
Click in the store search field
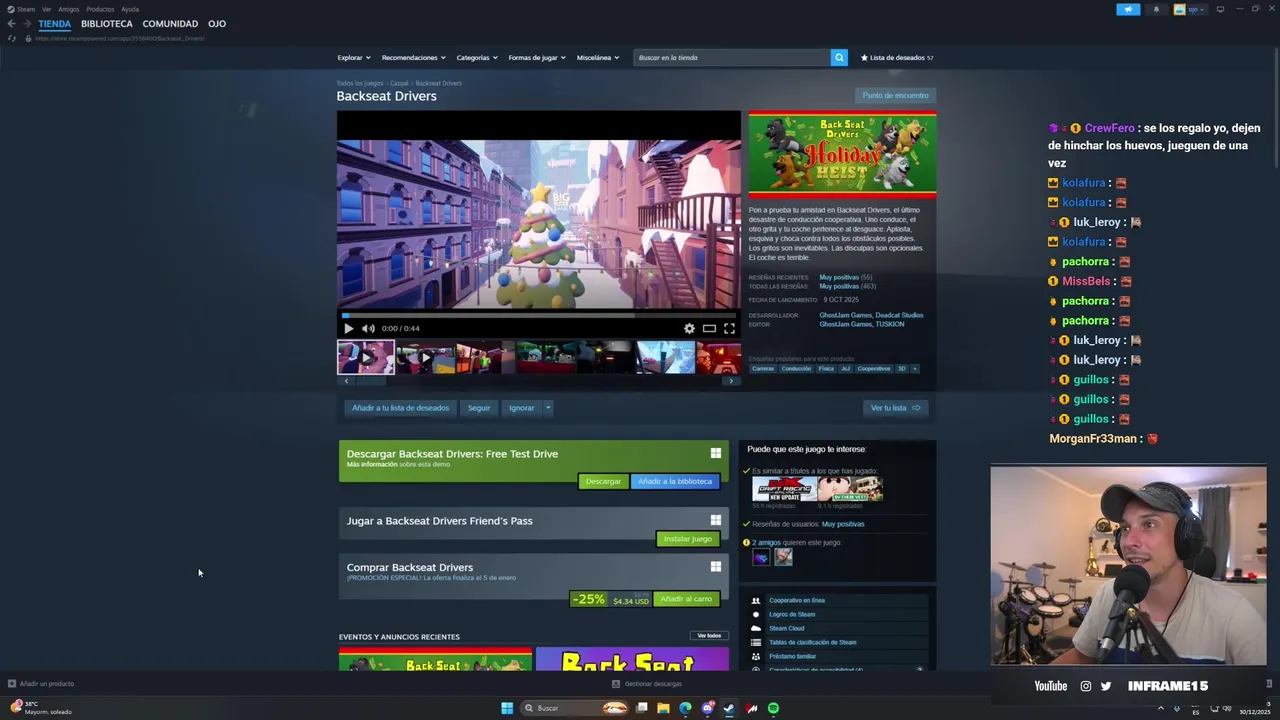click(732, 57)
